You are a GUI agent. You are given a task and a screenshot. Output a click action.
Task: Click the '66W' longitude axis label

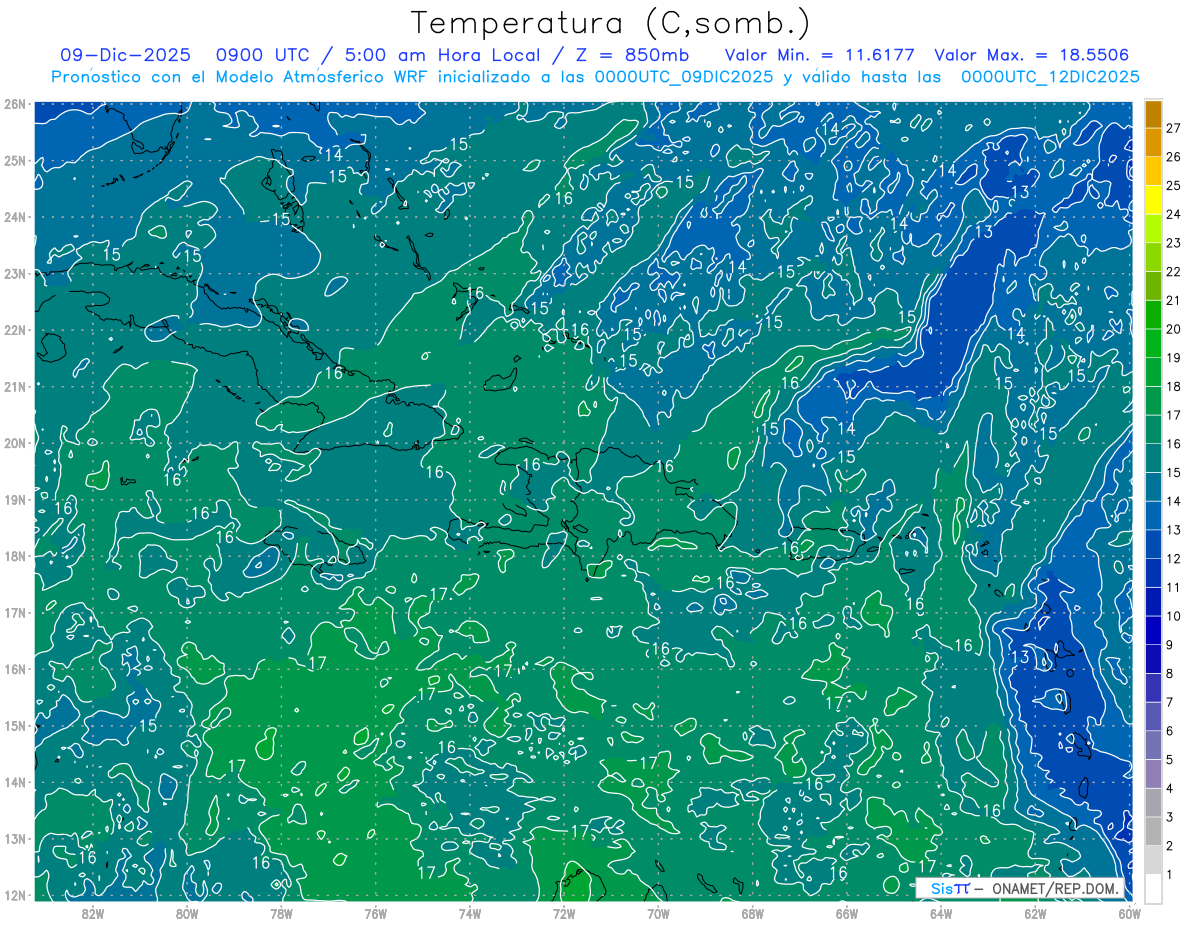click(x=847, y=913)
